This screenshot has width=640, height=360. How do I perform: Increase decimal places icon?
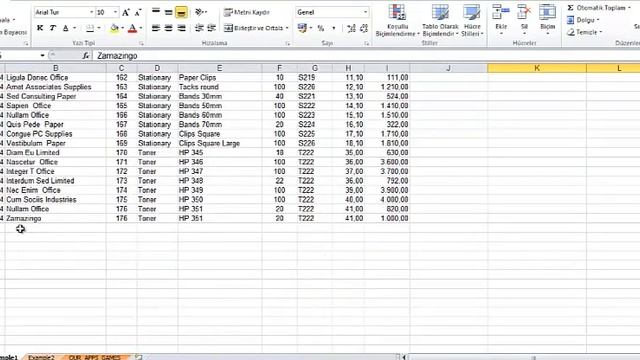351,28
